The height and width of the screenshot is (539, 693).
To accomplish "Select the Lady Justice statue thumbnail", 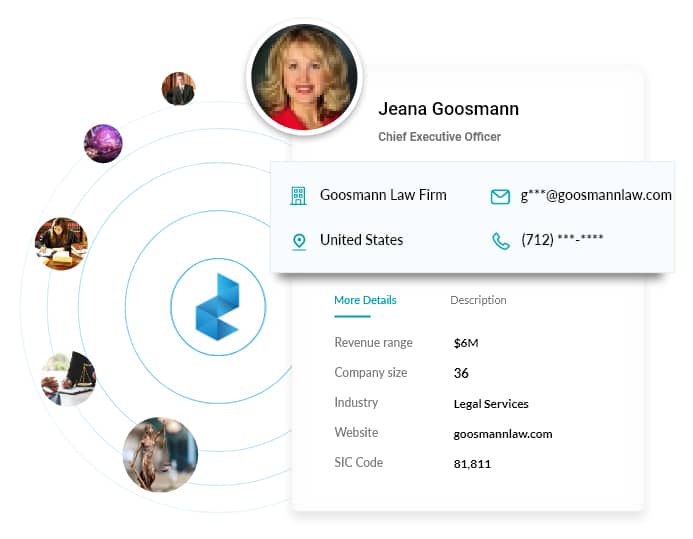I will click(x=160, y=455).
